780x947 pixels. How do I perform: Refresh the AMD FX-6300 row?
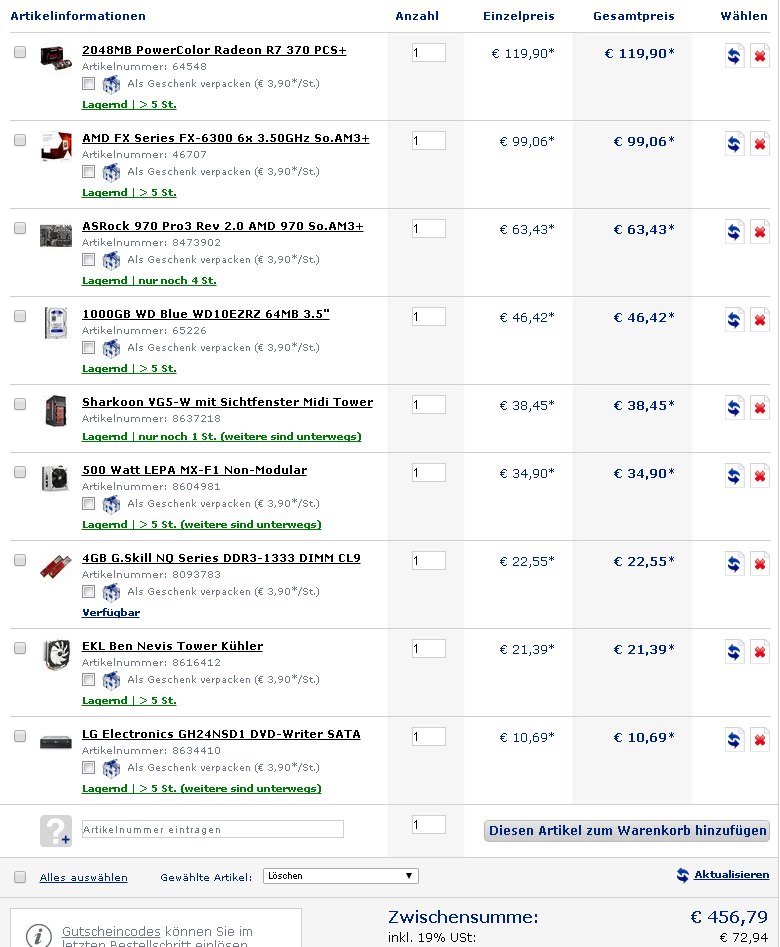click(734, 144)
